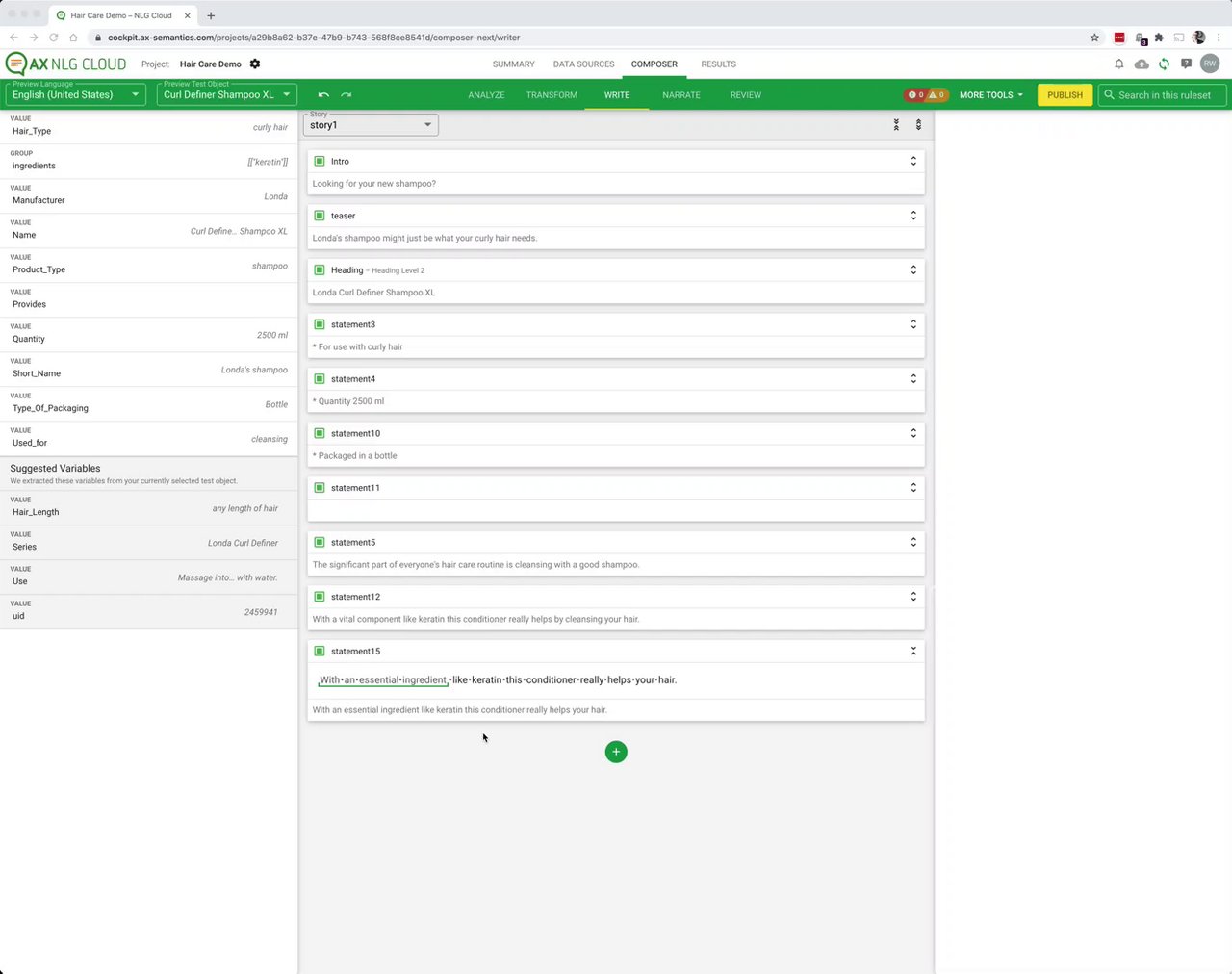Expand the Intro statement
Image resolution: width=1232 pixels, height=974 pixels.
(x=913, y=161)
